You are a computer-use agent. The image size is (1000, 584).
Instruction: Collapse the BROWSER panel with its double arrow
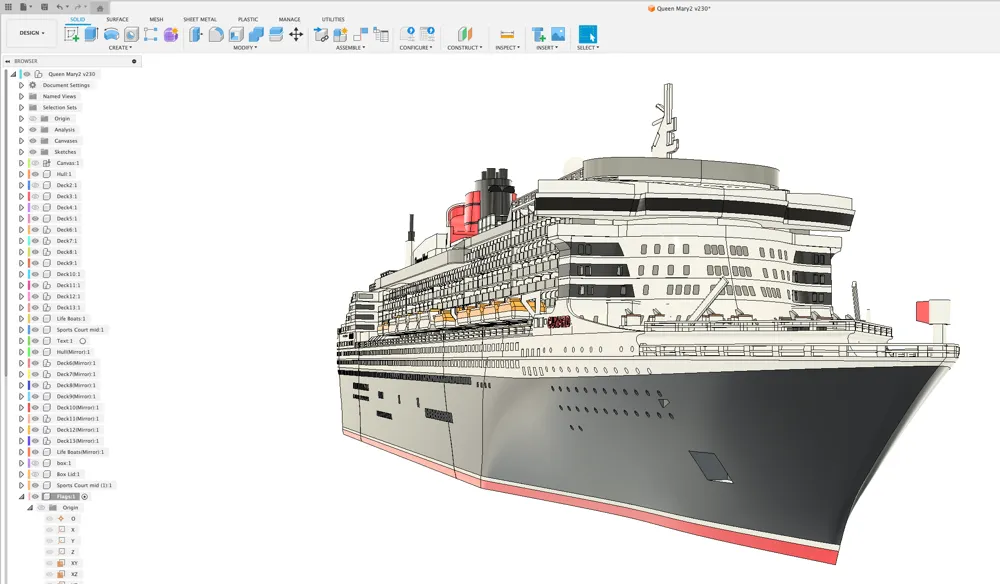point(9,60)
